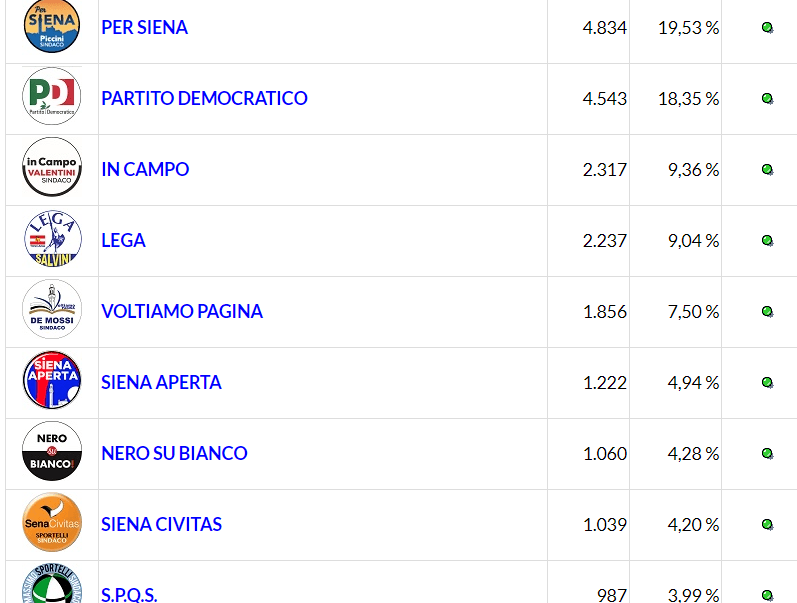Click the Nero su Bianco logo

(52, 453)
